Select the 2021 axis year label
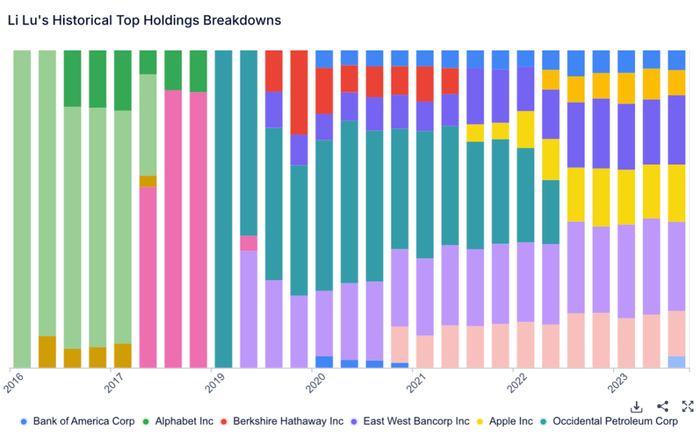This screenshot has height=437, width=700. pyautogui.click(x=418, y=384)
